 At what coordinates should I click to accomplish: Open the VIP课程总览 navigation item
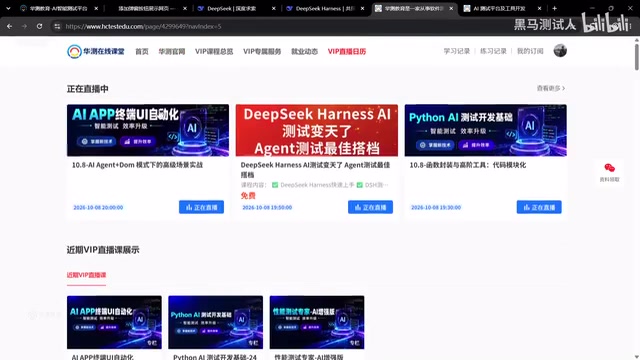coord(214,51)
